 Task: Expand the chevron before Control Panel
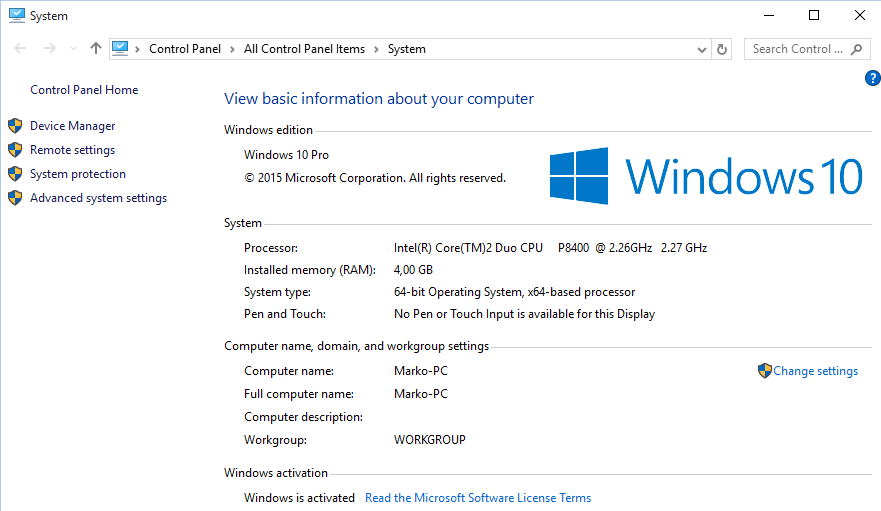[138, 49]
